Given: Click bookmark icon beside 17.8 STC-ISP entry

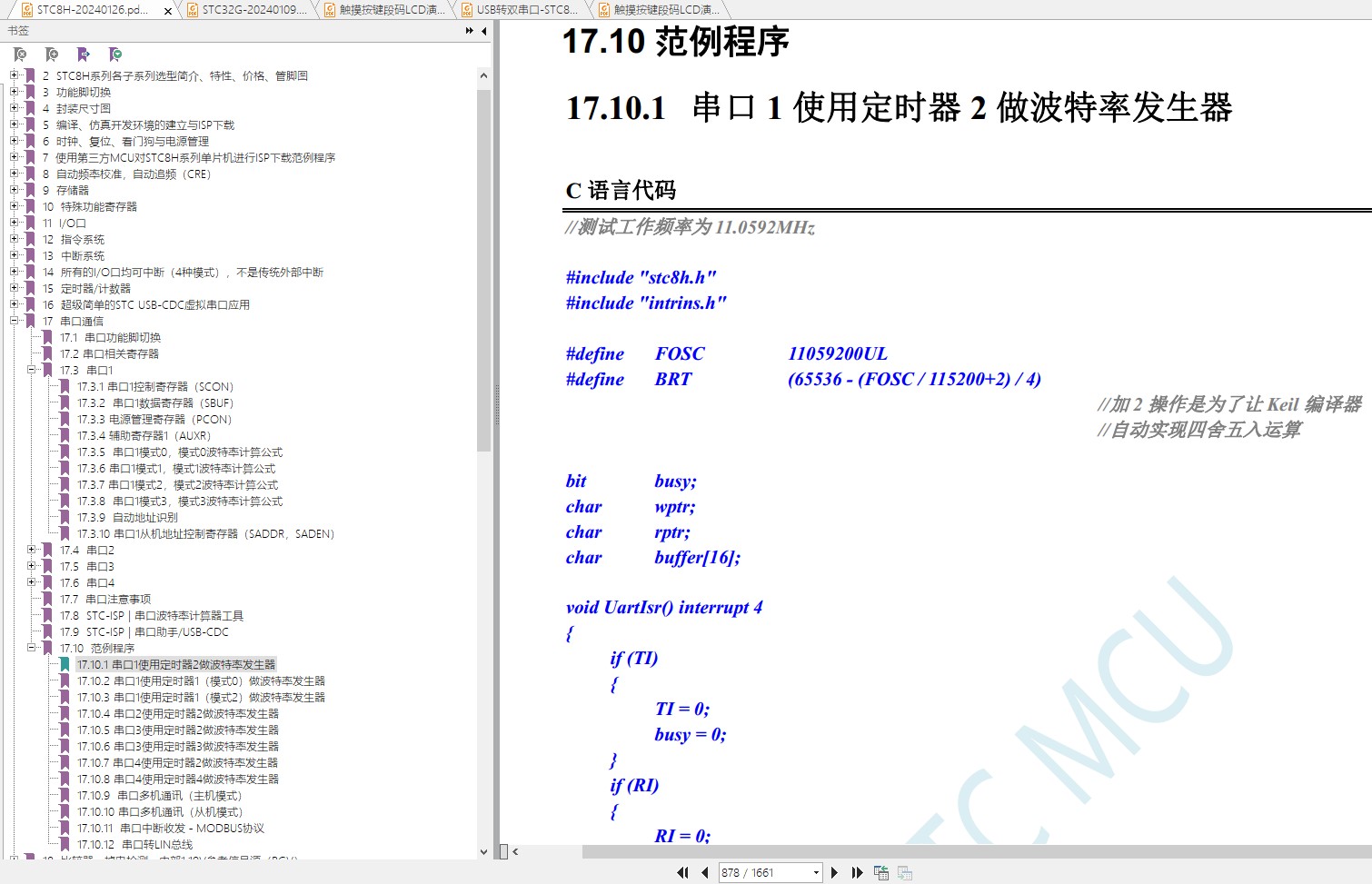Looking at the screenshot, I should point(47,616).
